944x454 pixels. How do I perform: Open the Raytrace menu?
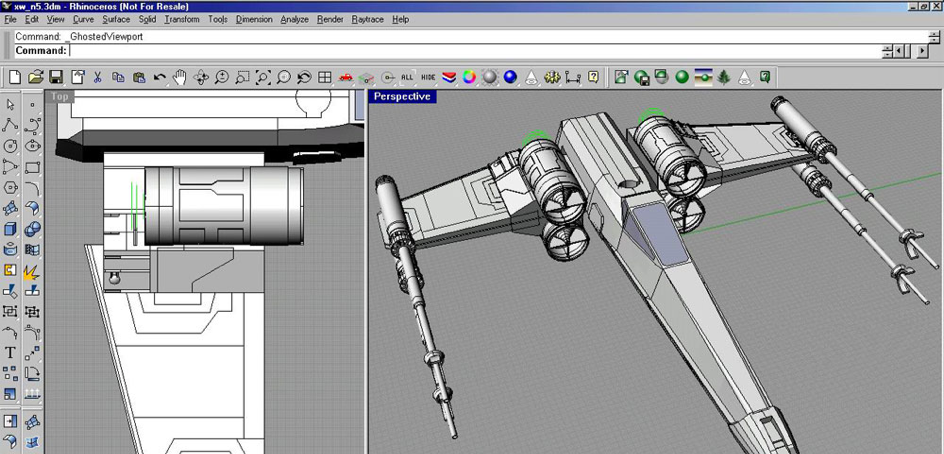tap(366, 19)
